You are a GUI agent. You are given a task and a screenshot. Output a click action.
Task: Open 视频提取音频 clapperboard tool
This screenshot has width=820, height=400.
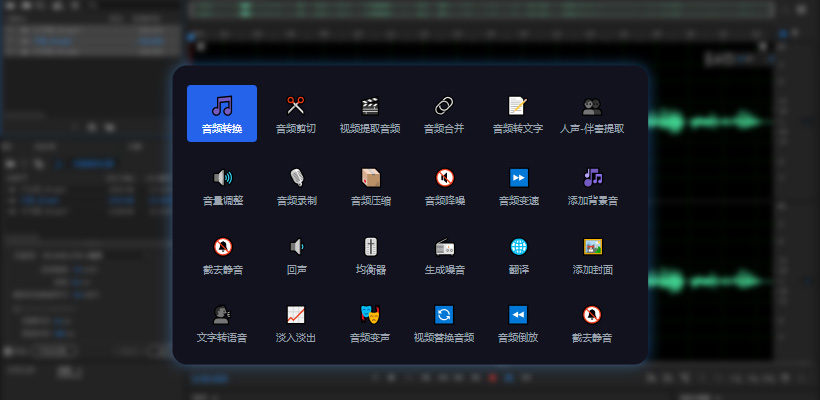[370, 113]
